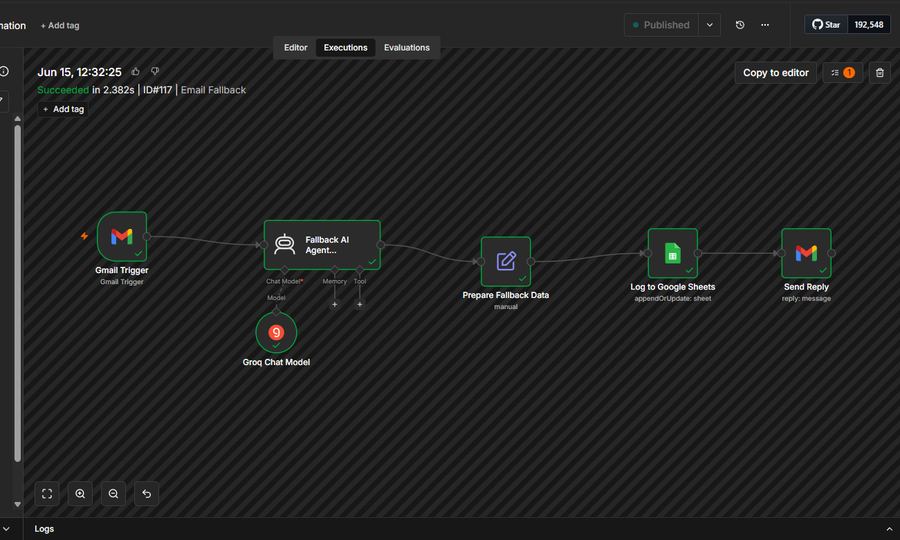Click the GitHub star count 192,548
This screenshot has height=540, width=900.
click(x=868, y=25)
